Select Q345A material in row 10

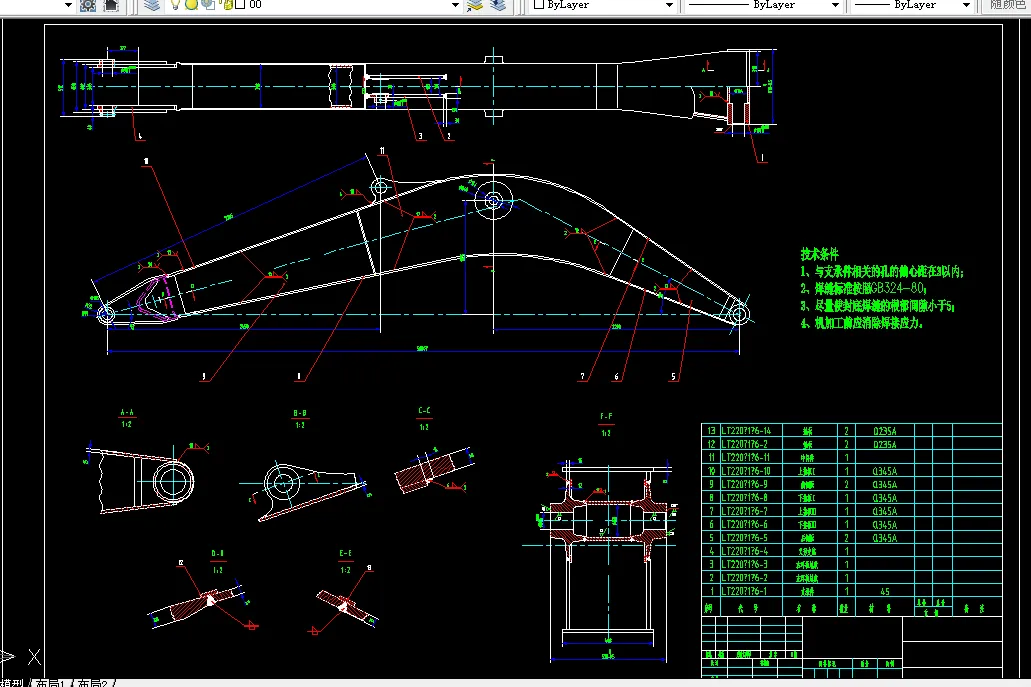[x=884, y=471]
